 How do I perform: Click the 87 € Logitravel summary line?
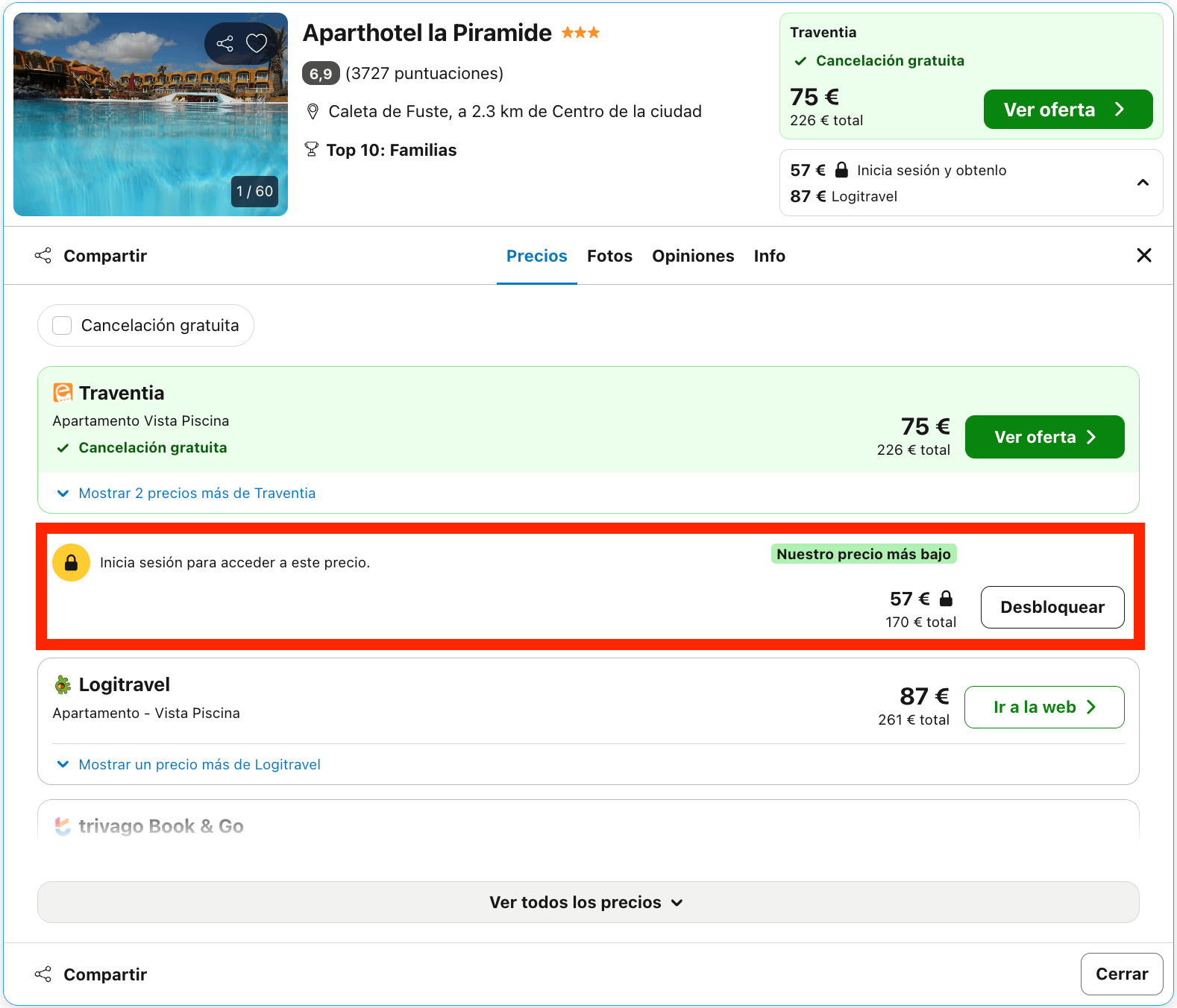click(844, 196)
